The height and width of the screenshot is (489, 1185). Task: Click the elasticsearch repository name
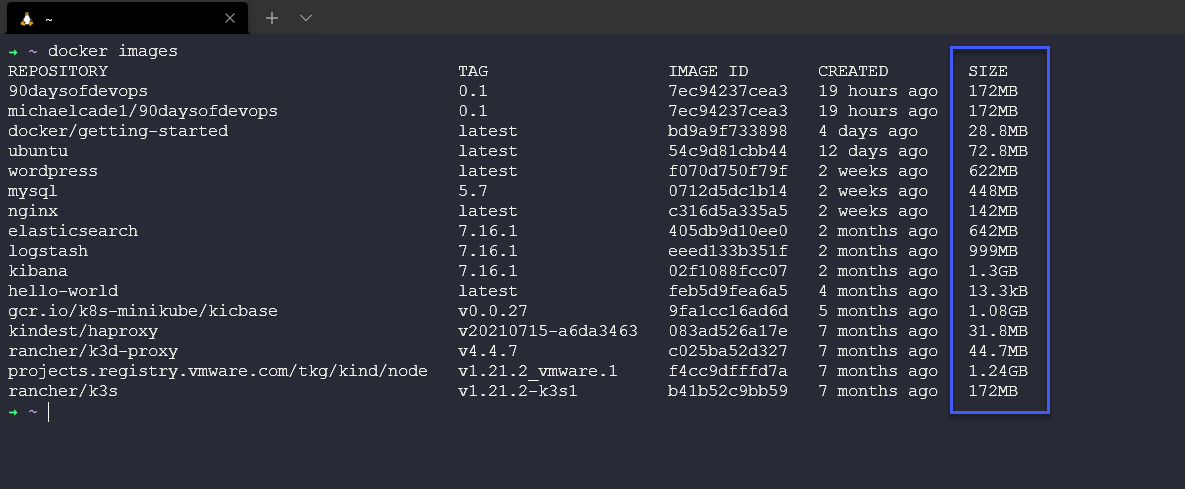(x=73, y=231)
